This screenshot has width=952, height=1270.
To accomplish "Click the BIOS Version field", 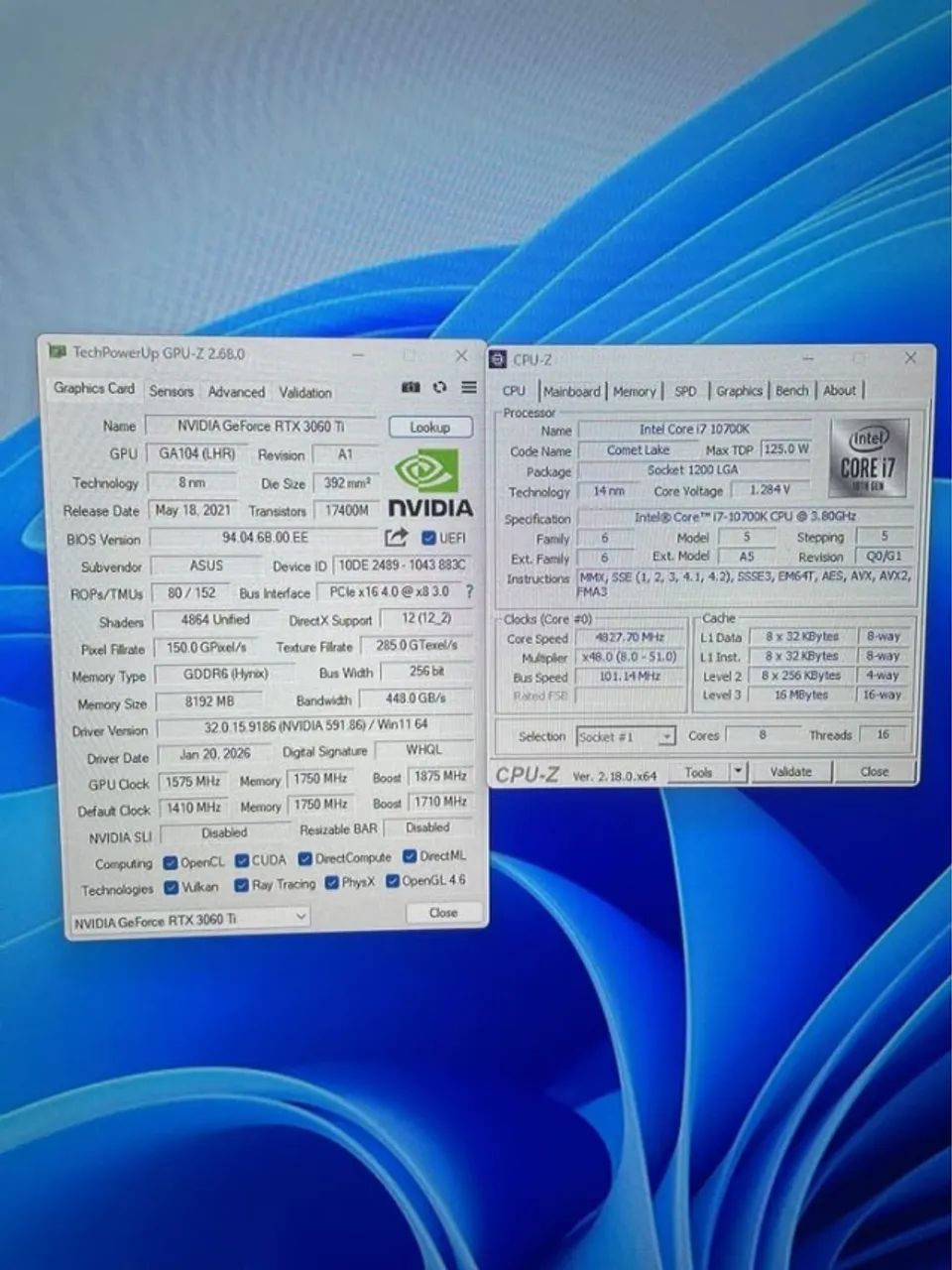I will click(x=265, y=538).
